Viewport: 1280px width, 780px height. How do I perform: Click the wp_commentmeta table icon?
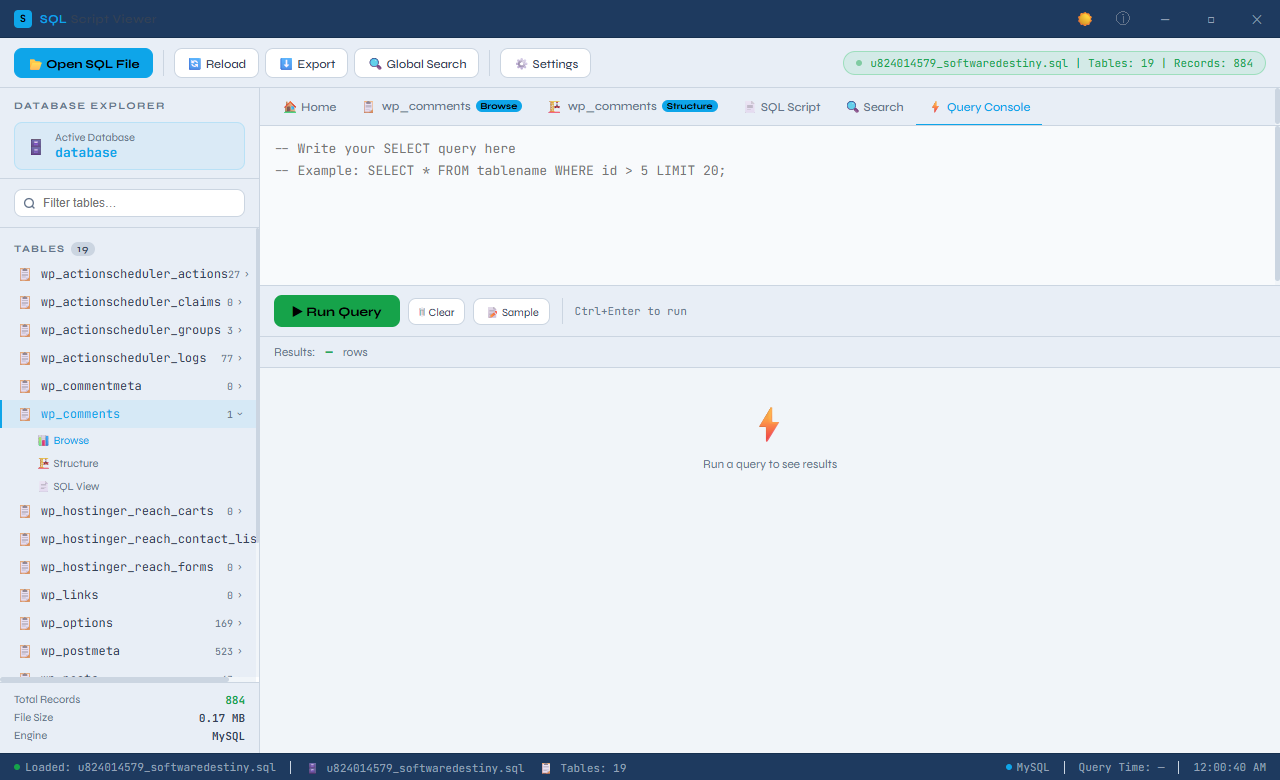(25, 386)
